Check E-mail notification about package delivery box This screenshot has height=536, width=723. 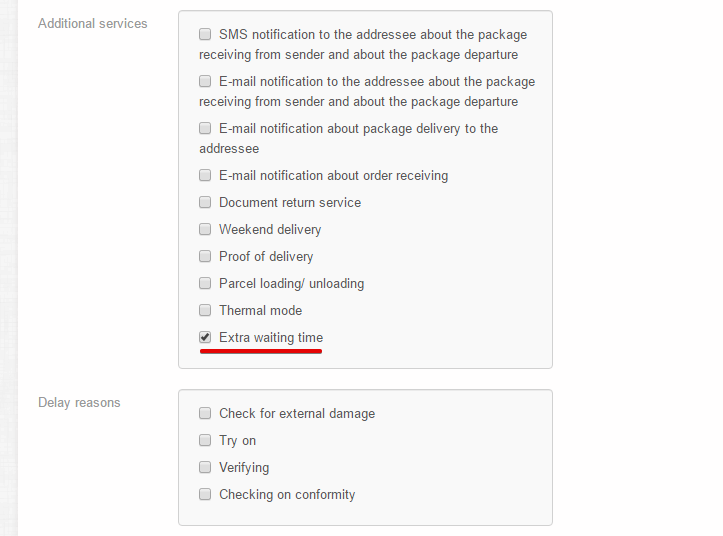coord(205,128)
